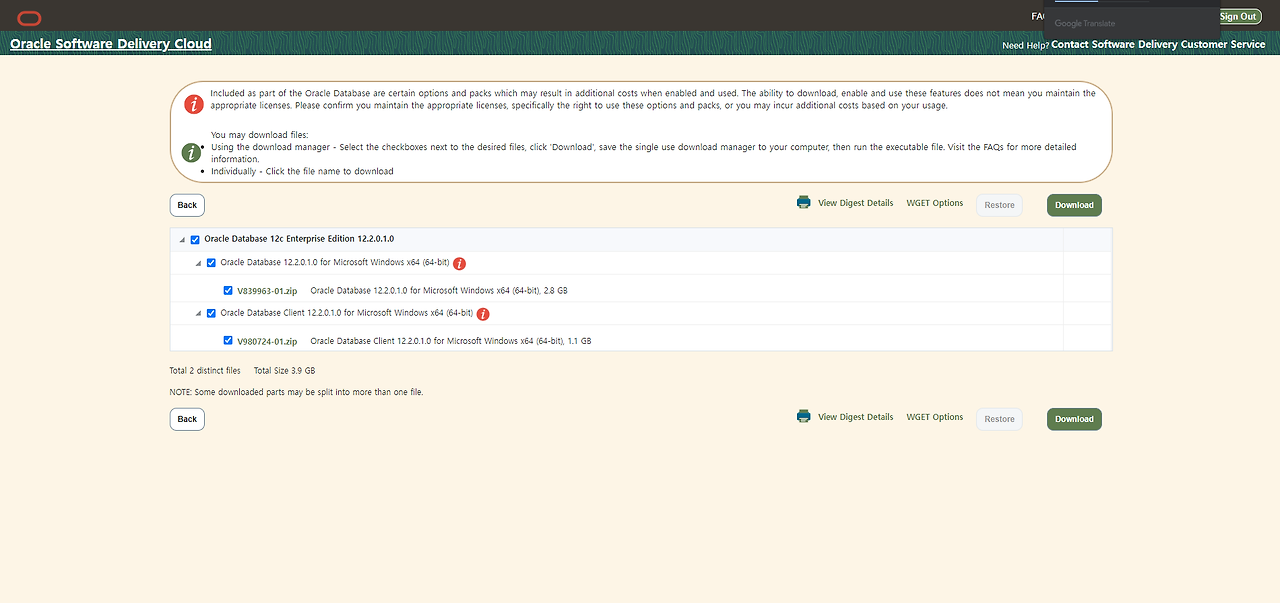Click the printer icon beside the bottom View Digest Details
The height and width of the screenshot is (603, 1280).
(804, 416)
